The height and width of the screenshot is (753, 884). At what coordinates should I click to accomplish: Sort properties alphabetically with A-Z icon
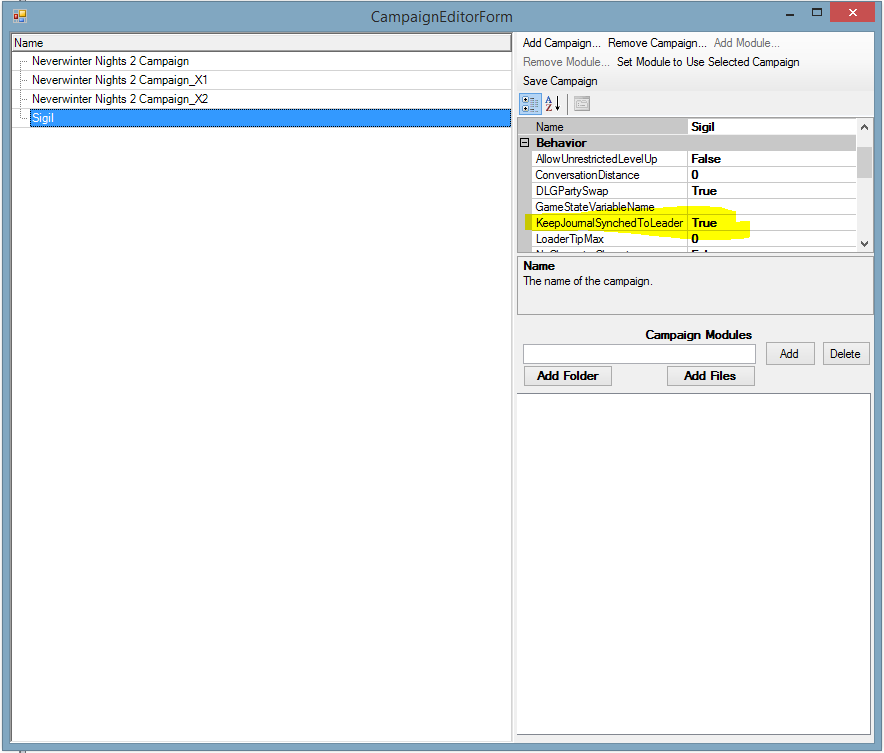click(552, 104)
